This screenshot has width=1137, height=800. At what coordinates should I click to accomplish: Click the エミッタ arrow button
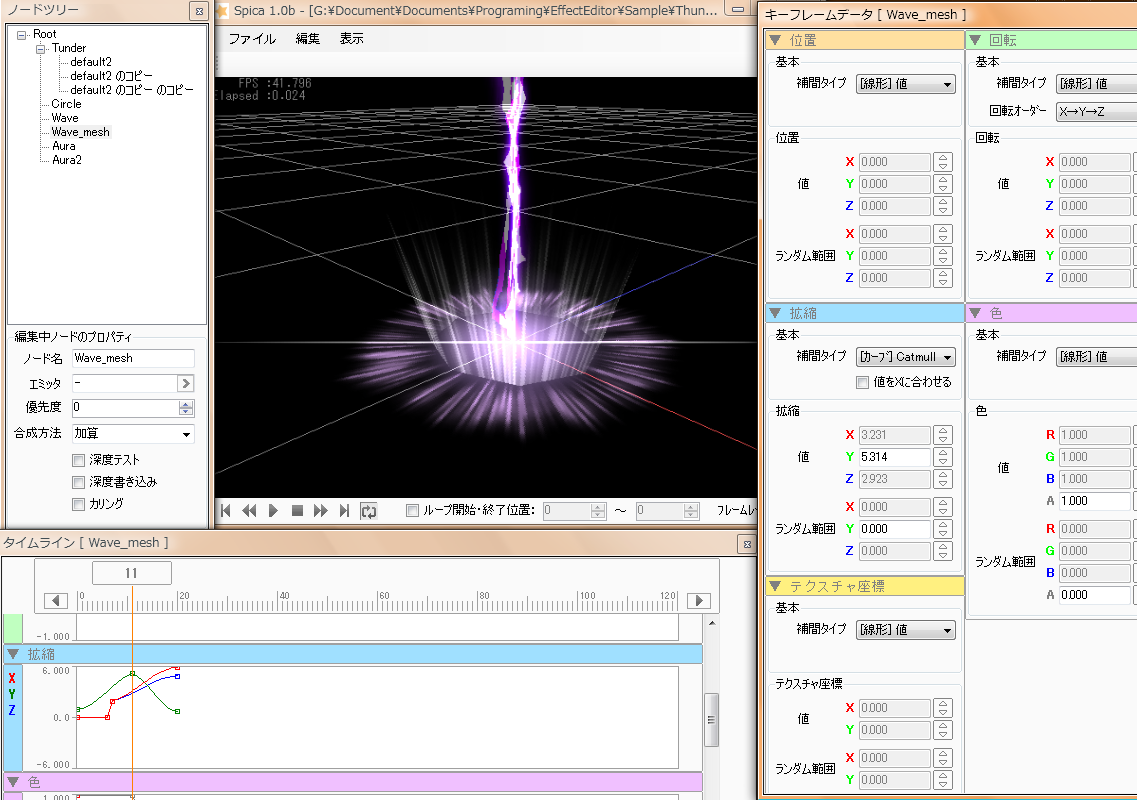[185, 383]
